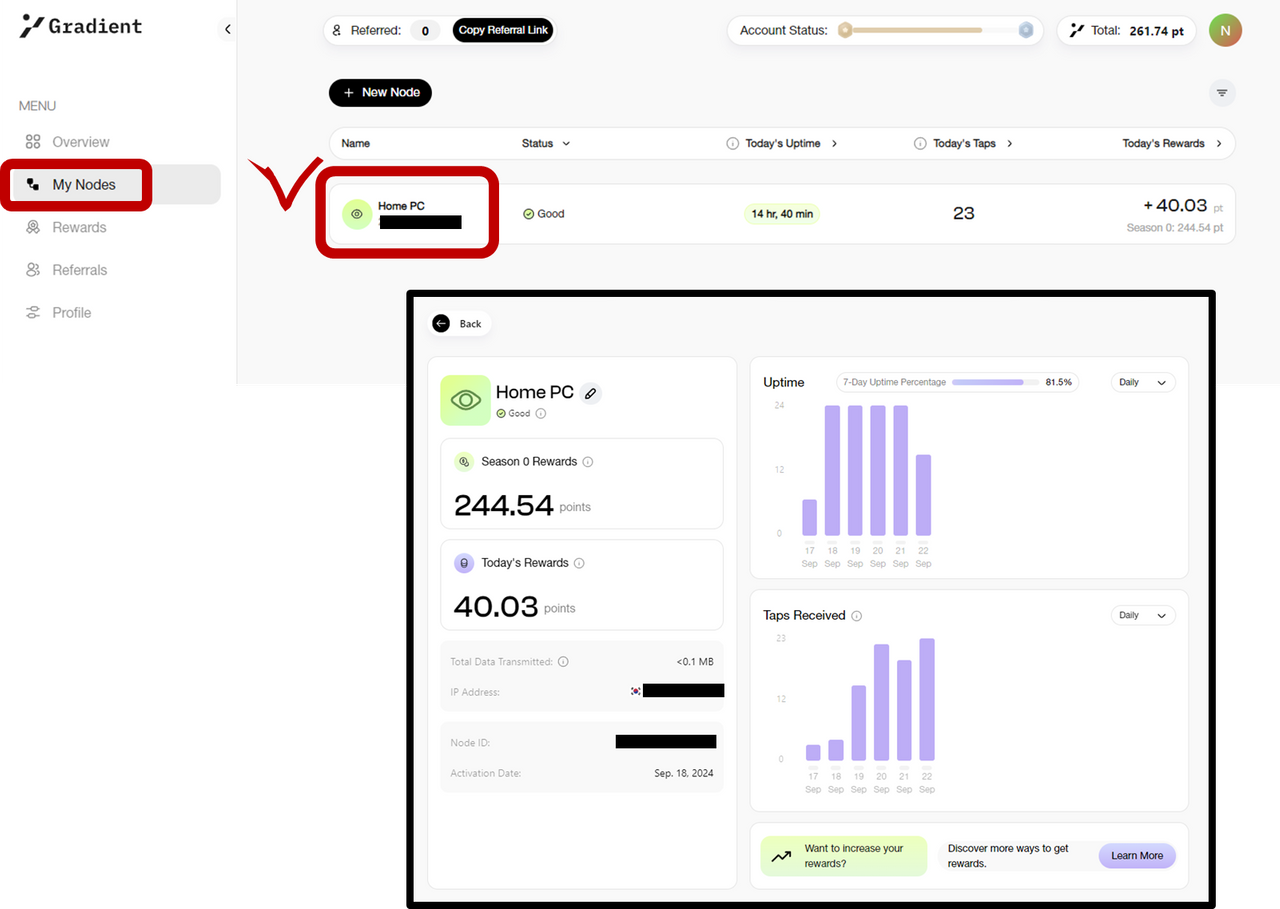Go Back from the node details
Image resolution: width=1280 pixels, height=909 pixels.
point(460,323)
